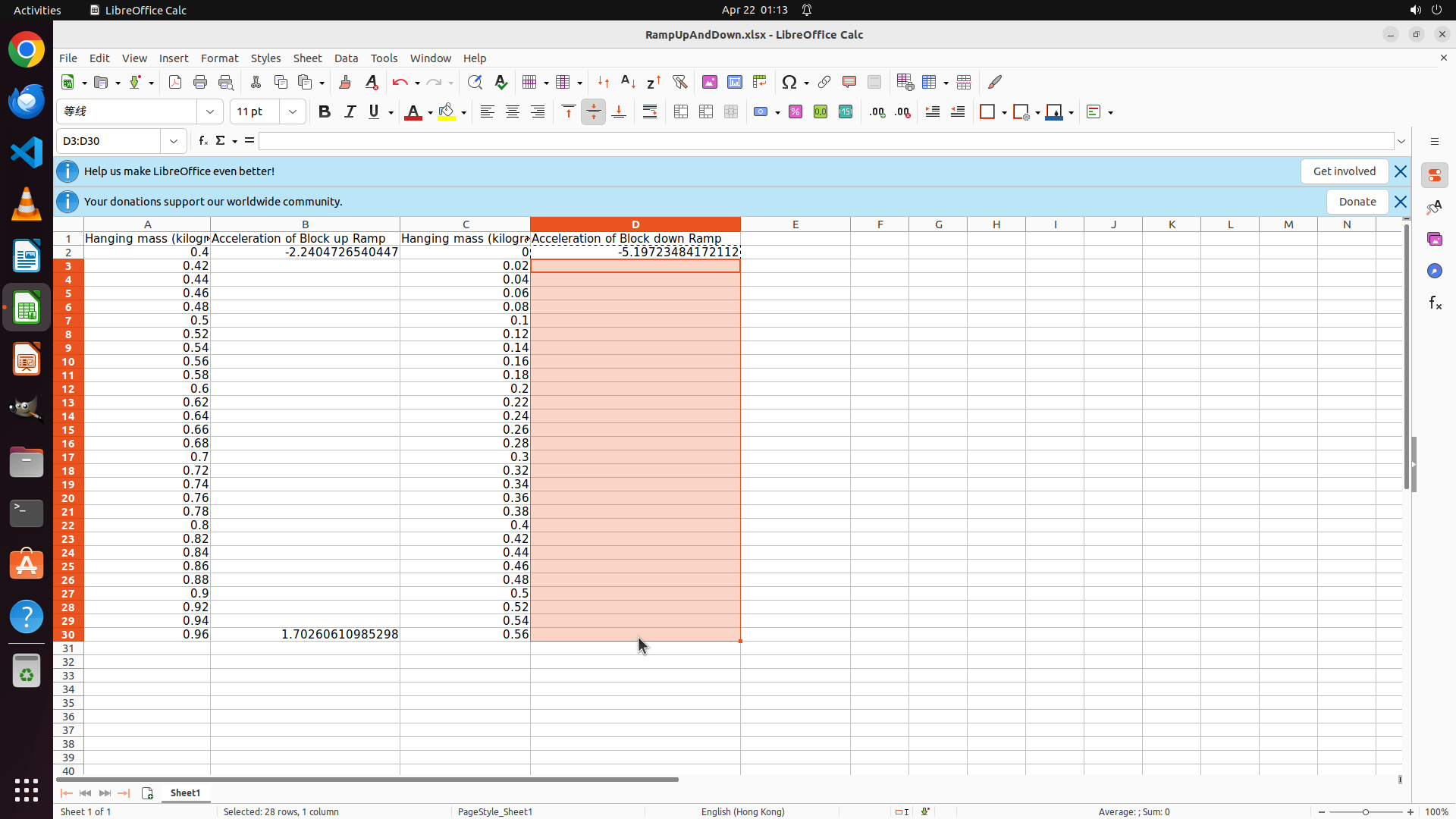
Task: Click the Get involved button
Action: point(1344,171)
